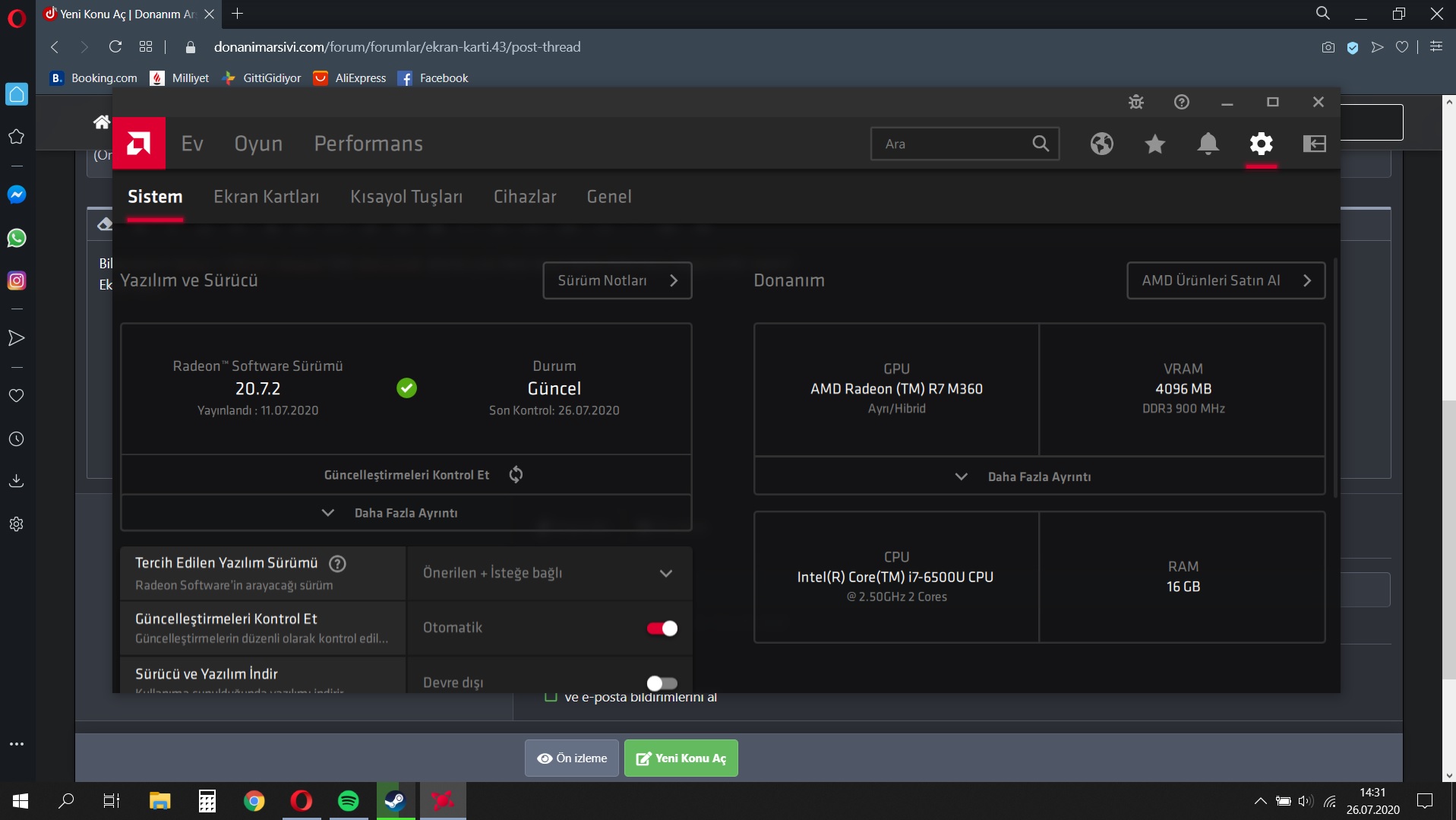Click the Ara search field
1456x820 pixels.
[953, 144]
